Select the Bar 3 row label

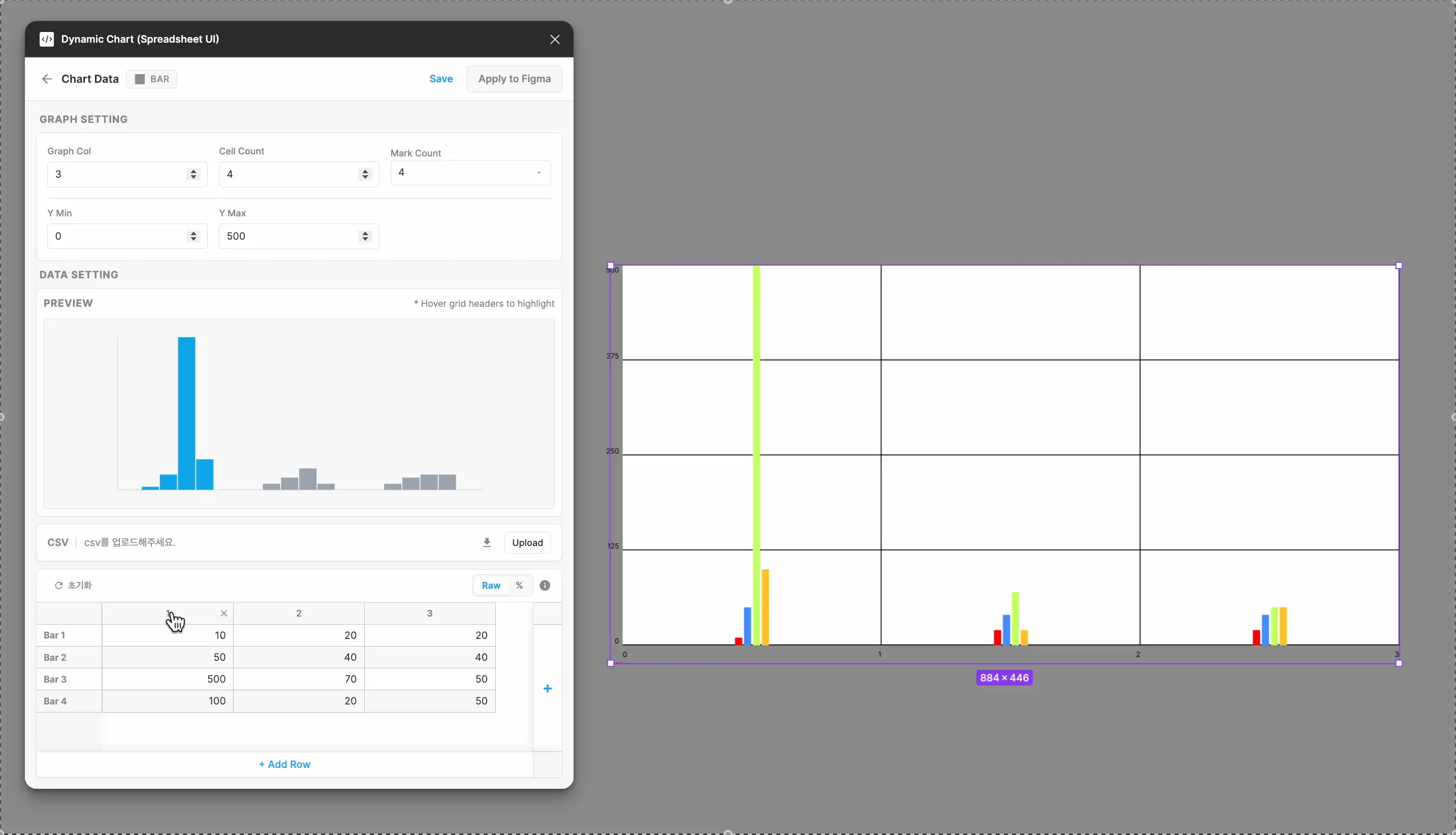coord(69,679)
